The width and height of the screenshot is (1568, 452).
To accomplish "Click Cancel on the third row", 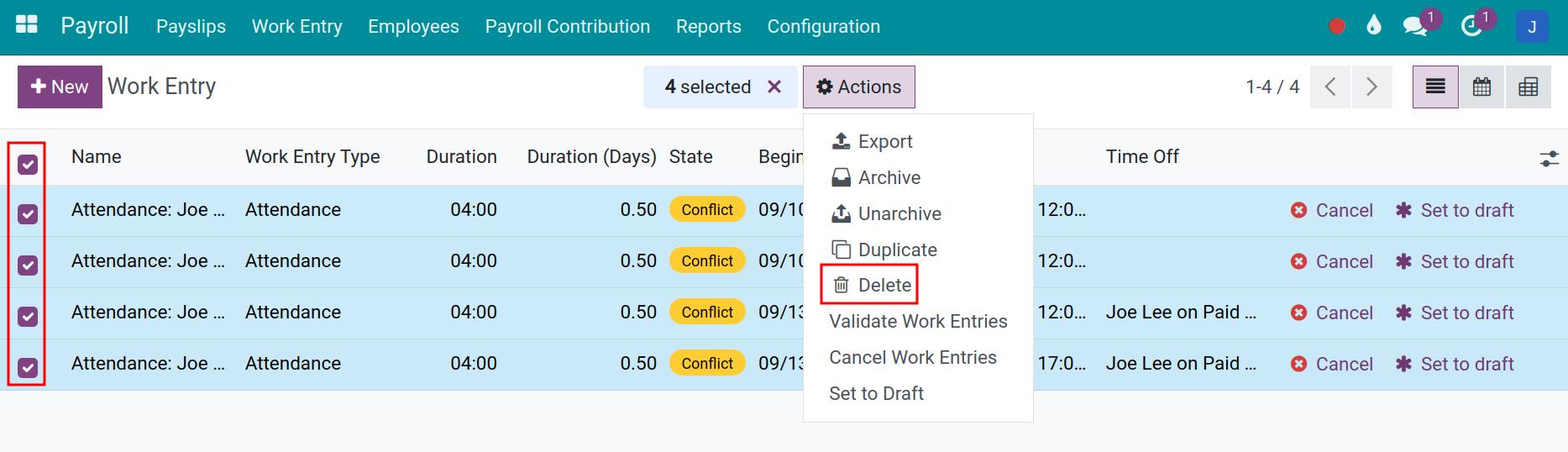I will [x=1332, y=313].
